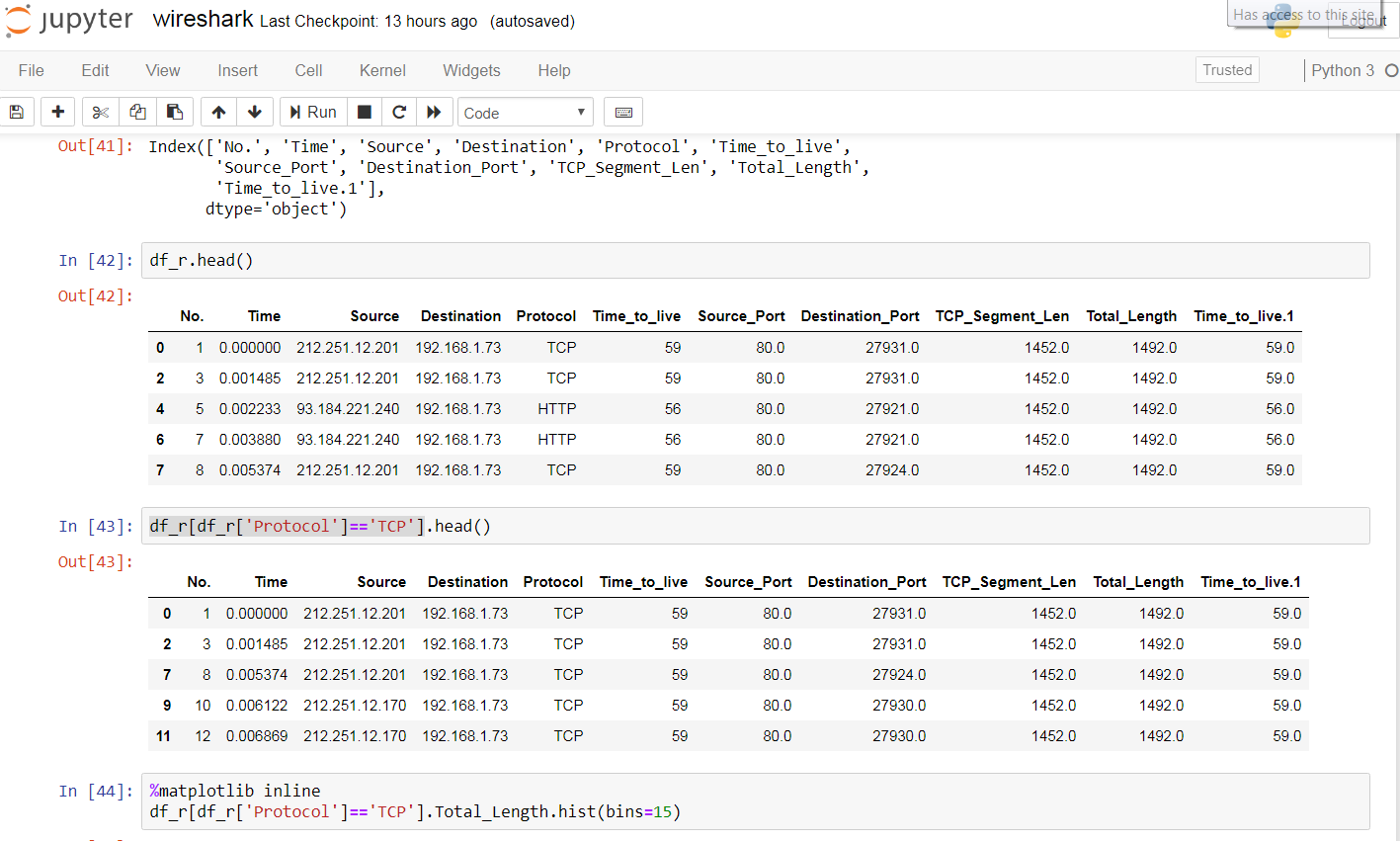Paste cells below icon

175,112
